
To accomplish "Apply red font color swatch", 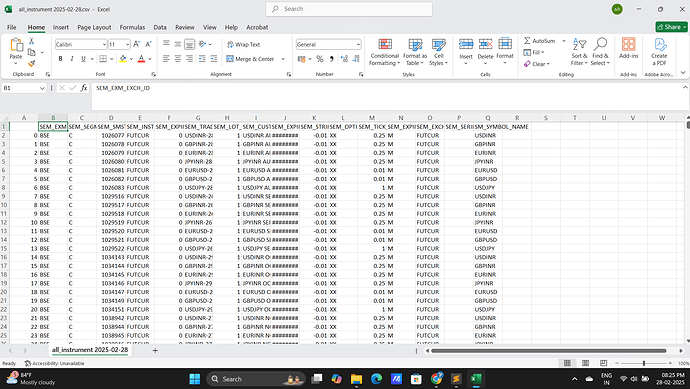I will pos(141,59).
